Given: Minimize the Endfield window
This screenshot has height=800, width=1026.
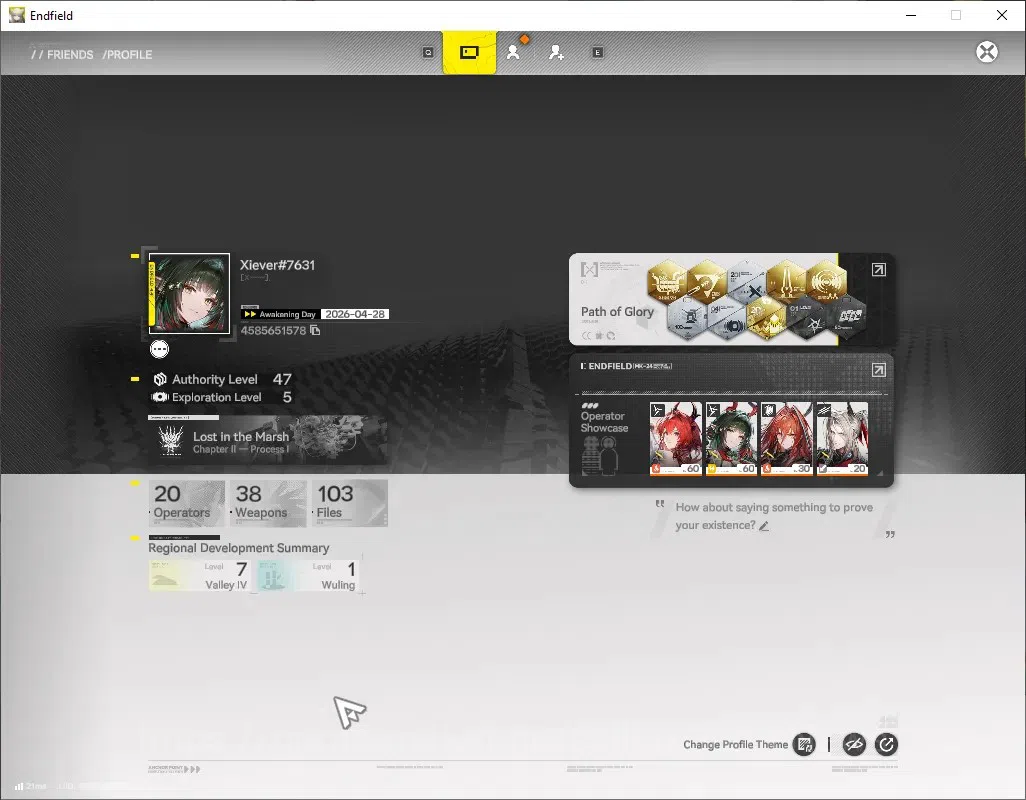Looking at the screenshot, I should [x=911, y=15].
